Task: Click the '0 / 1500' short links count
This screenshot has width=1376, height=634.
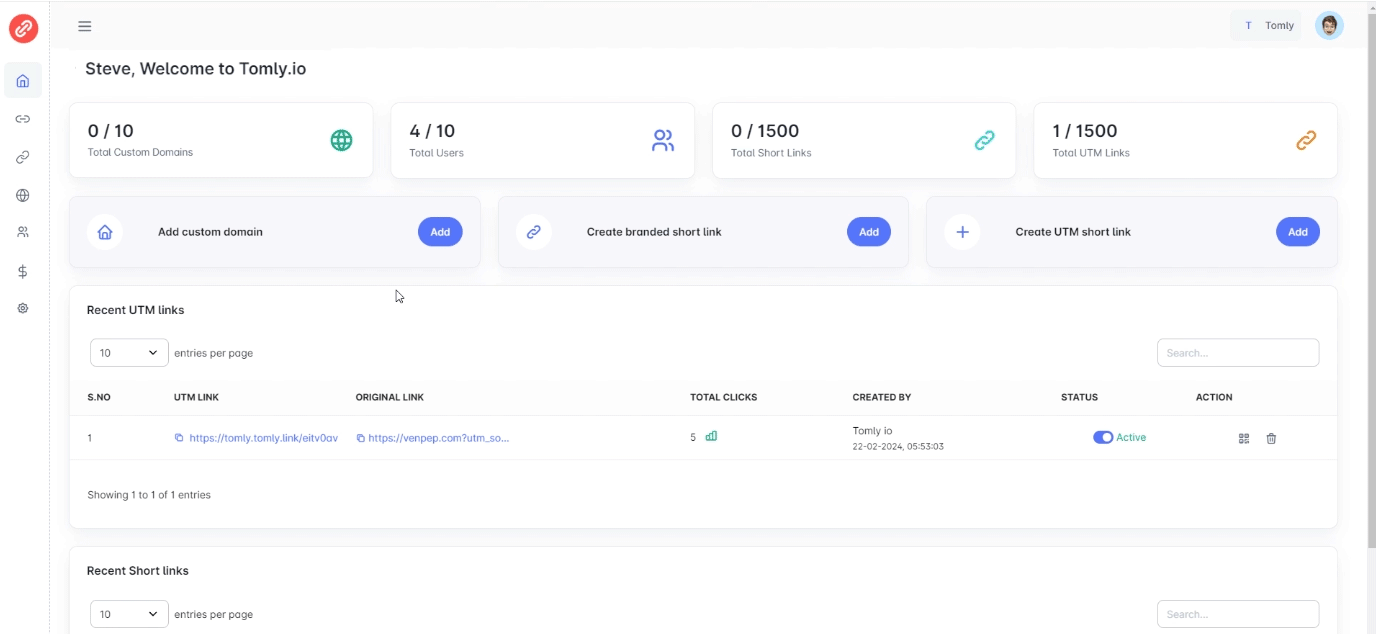Action: (x=765, y=131)
